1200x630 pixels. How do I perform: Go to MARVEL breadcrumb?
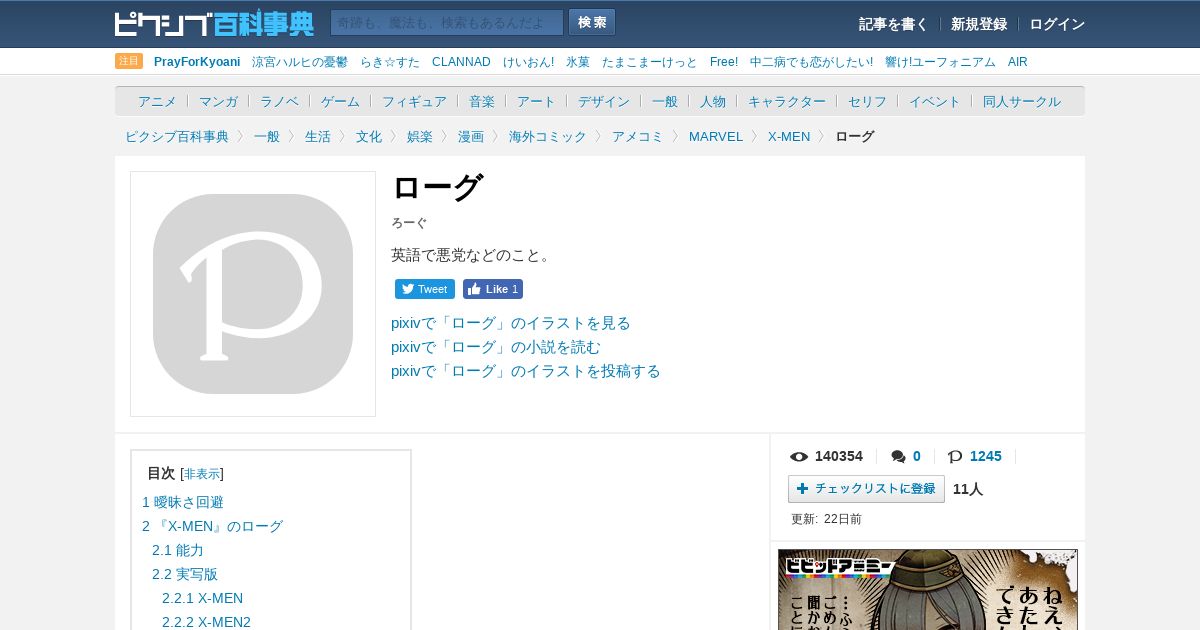(716, 136)
